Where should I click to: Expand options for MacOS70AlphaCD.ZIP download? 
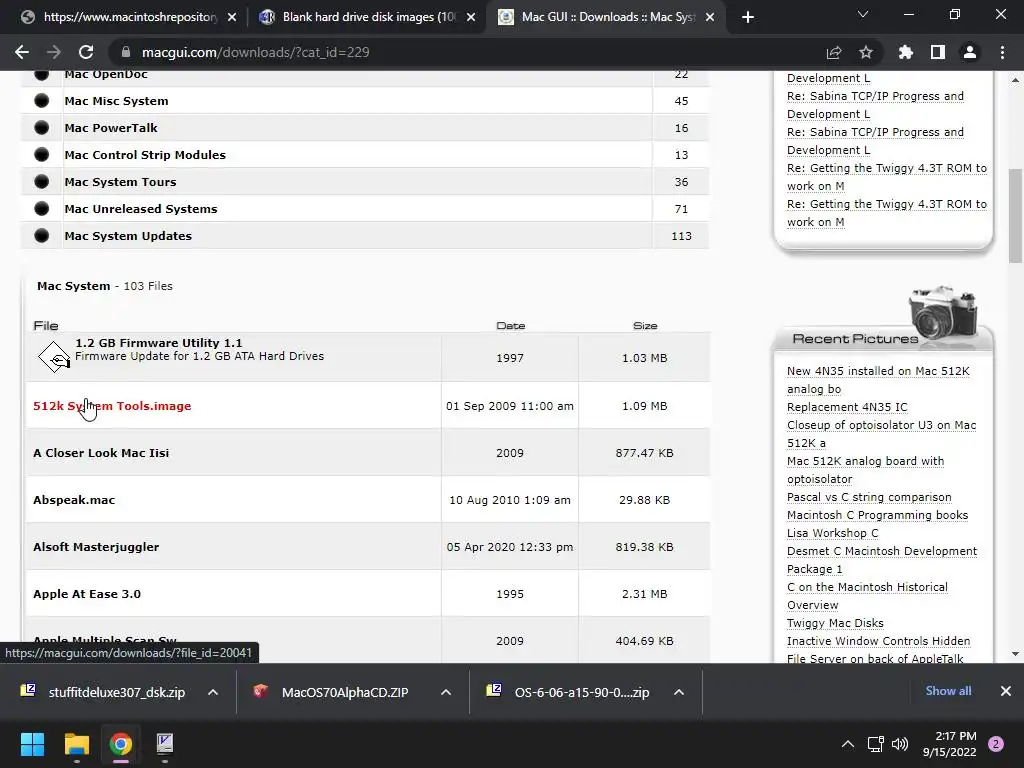(446, 692)
